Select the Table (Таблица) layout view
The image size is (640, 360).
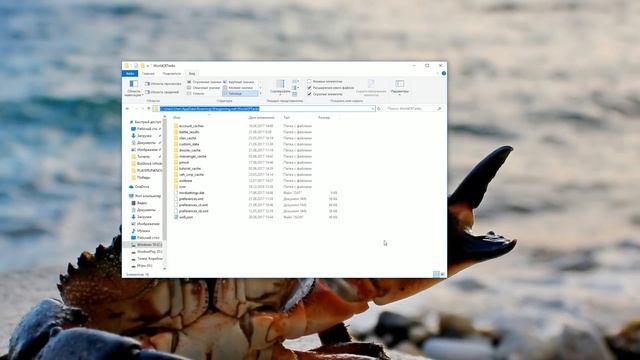[241, 93]
